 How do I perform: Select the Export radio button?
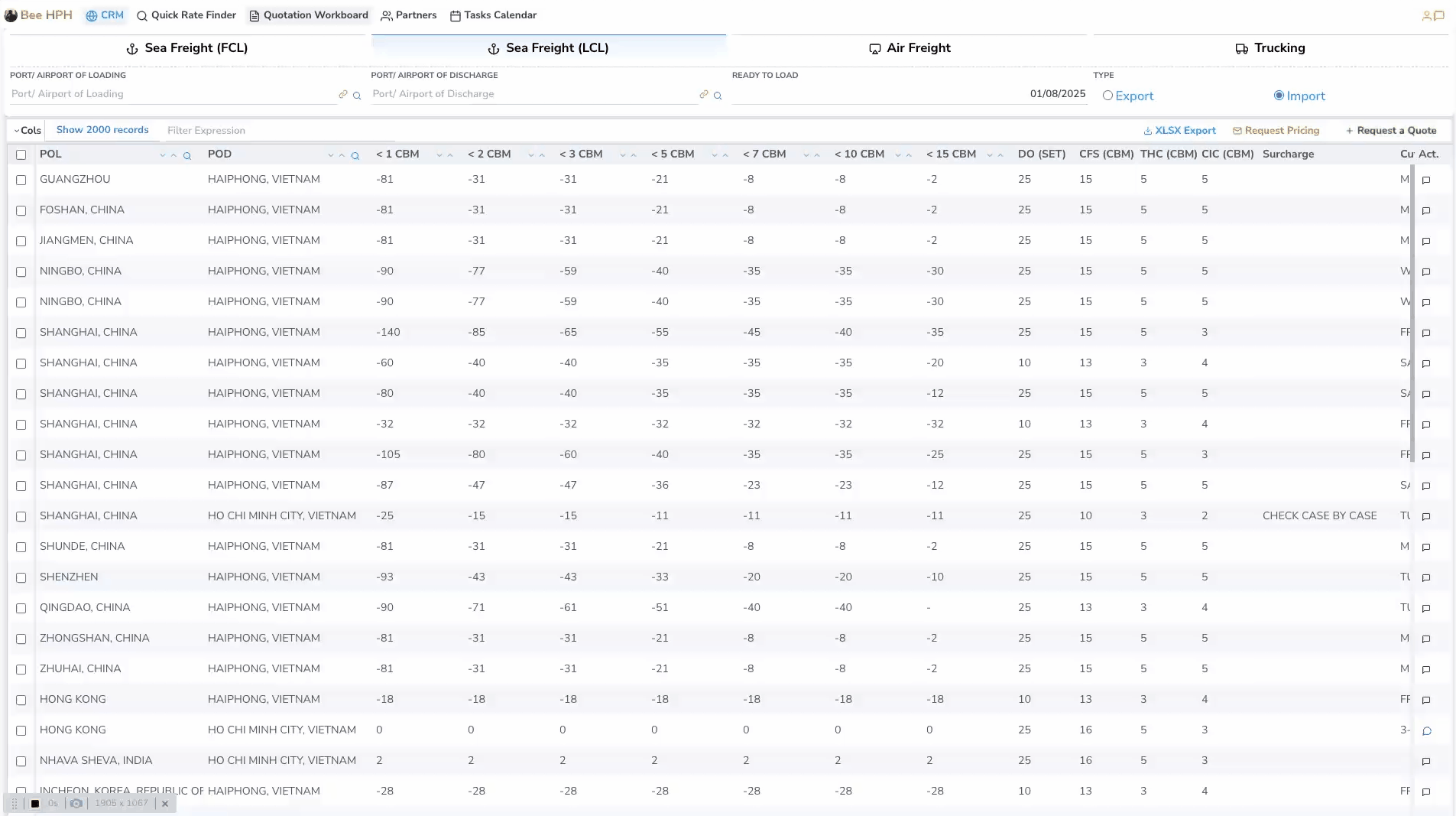coord(1107,96)
